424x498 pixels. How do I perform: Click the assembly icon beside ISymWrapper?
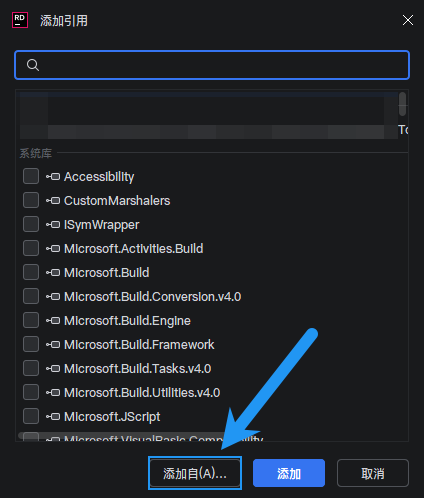tap(53, 225)
